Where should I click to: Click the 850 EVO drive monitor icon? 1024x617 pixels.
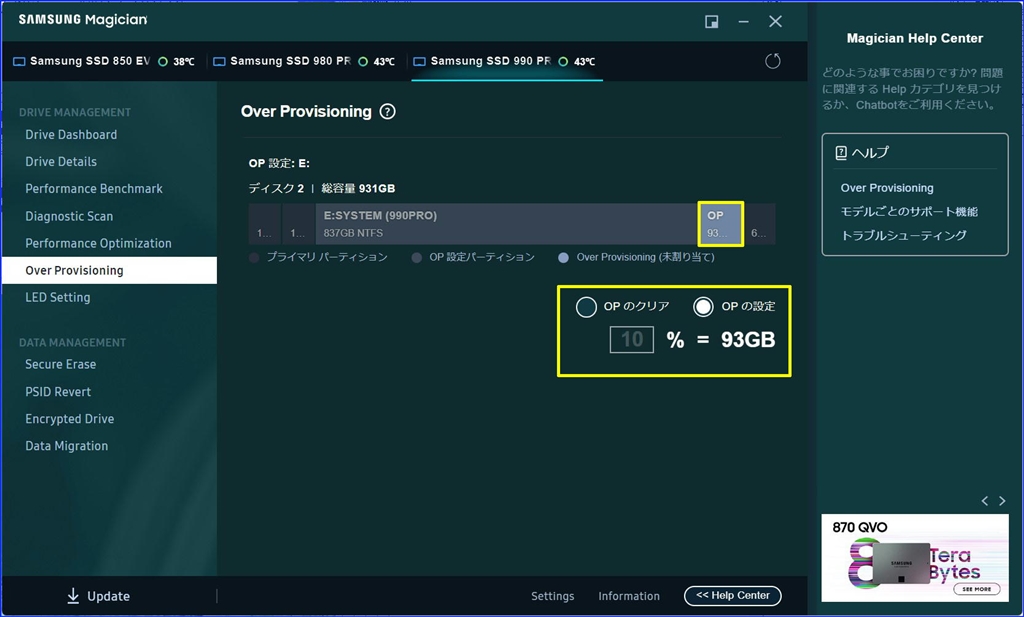[20, 61]
